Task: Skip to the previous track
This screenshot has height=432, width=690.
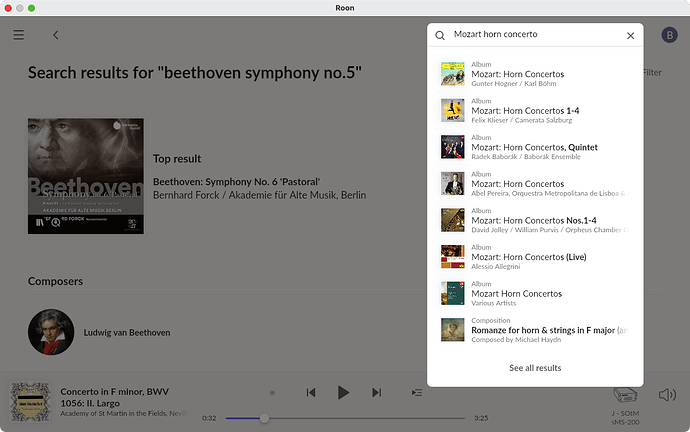Action: pos(311,393)
